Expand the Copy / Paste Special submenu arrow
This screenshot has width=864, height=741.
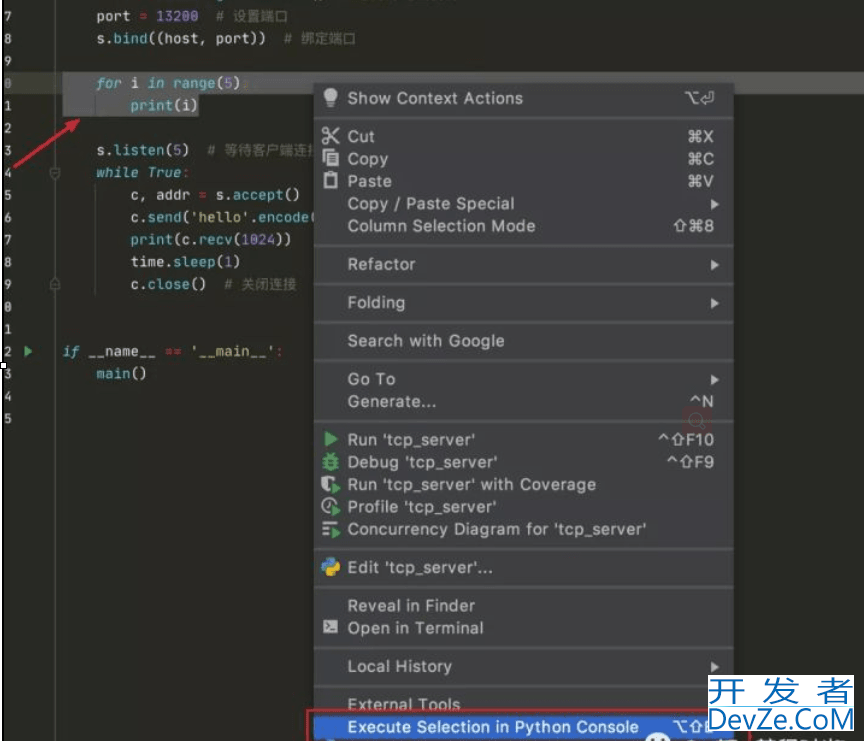[x=715, y=204]
